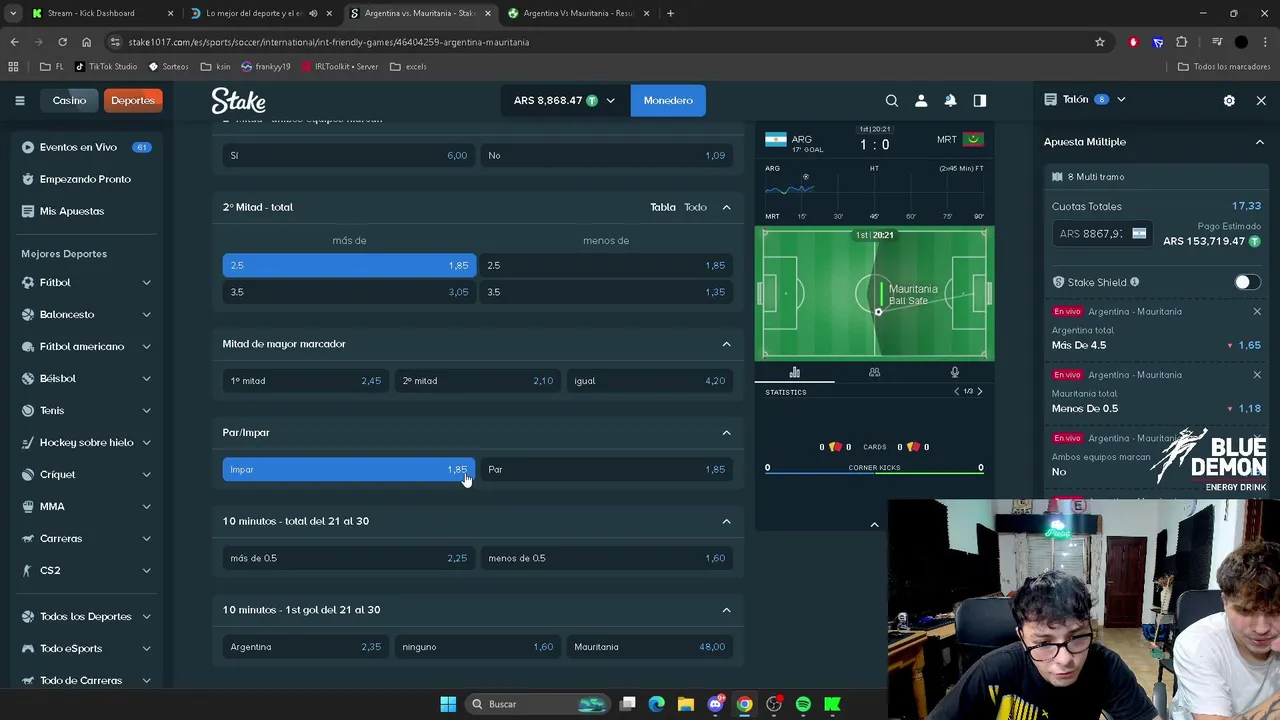The width and height of the screenshot is (1280, 720).
Task: Go to next statistics page arrow
Action: (979, 392)
